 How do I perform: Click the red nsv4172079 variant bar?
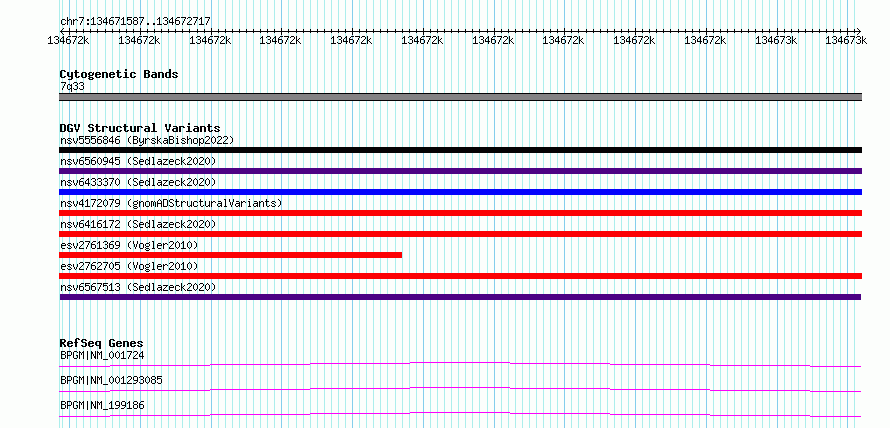pos(460,213)
